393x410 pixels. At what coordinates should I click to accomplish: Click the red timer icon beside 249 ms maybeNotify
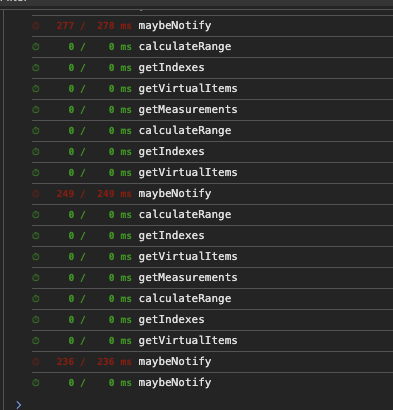point(36,194)
